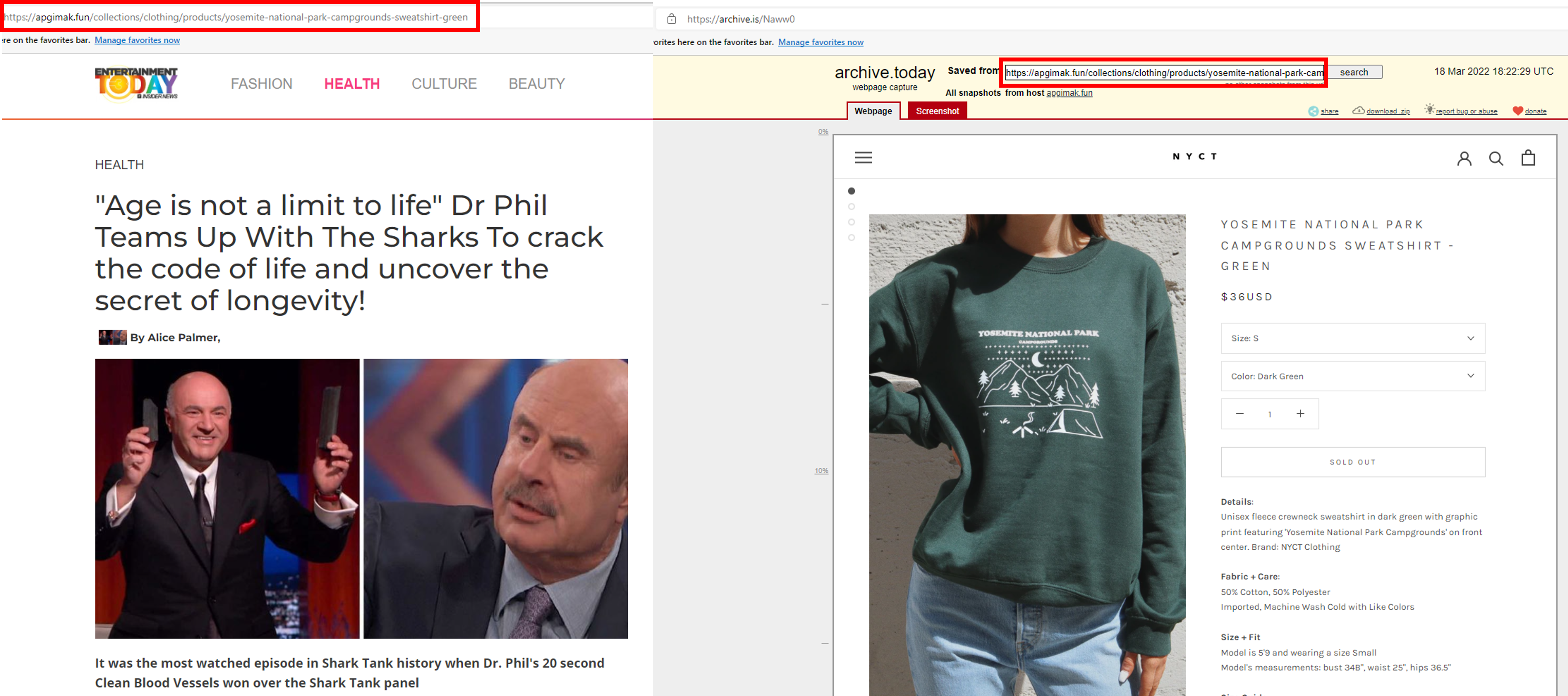Open the hamburger menu on NYCT page
The height and width of the screenshot is (696, 1568).
click(x=863, y=157)
